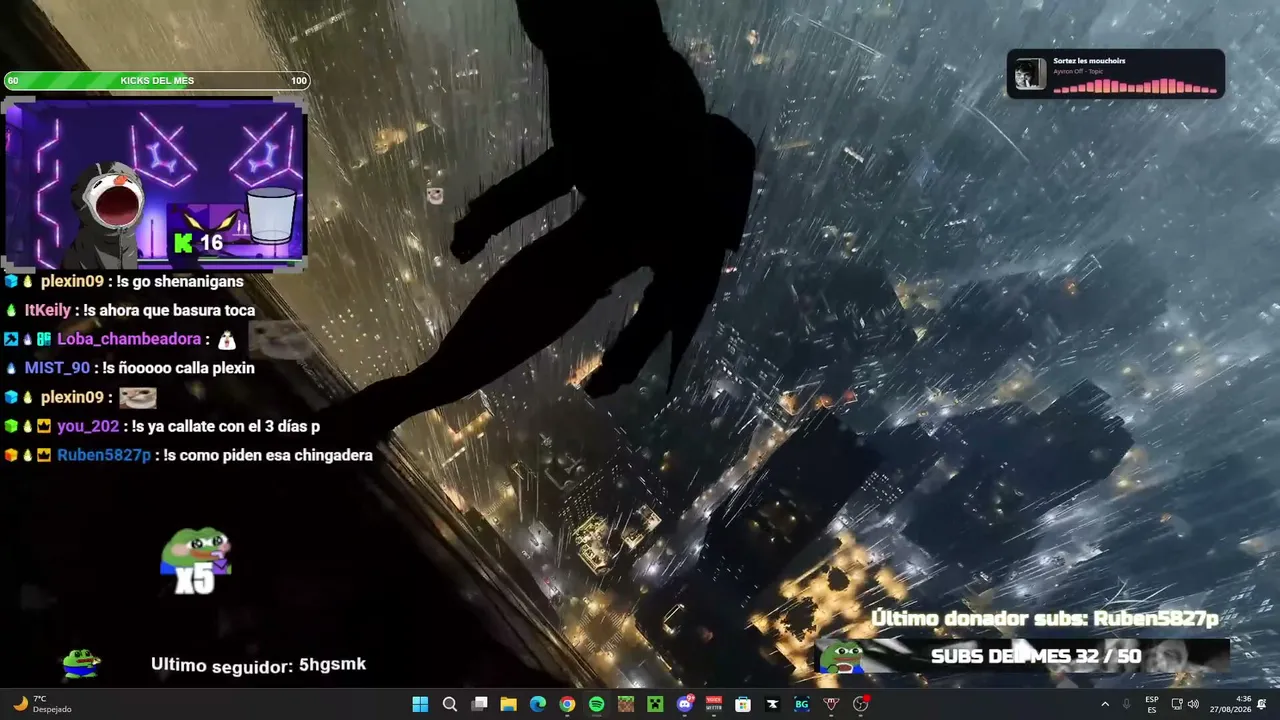1280x720 pixels.
Task: Open the notification bell in tray
Action: (1262, 704)
